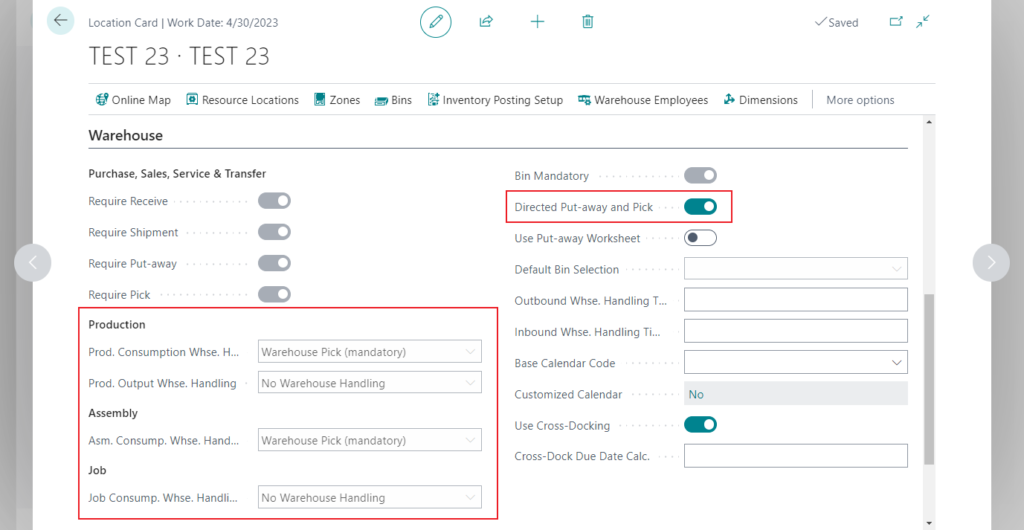Delete record with trash icon

(588, 22)
